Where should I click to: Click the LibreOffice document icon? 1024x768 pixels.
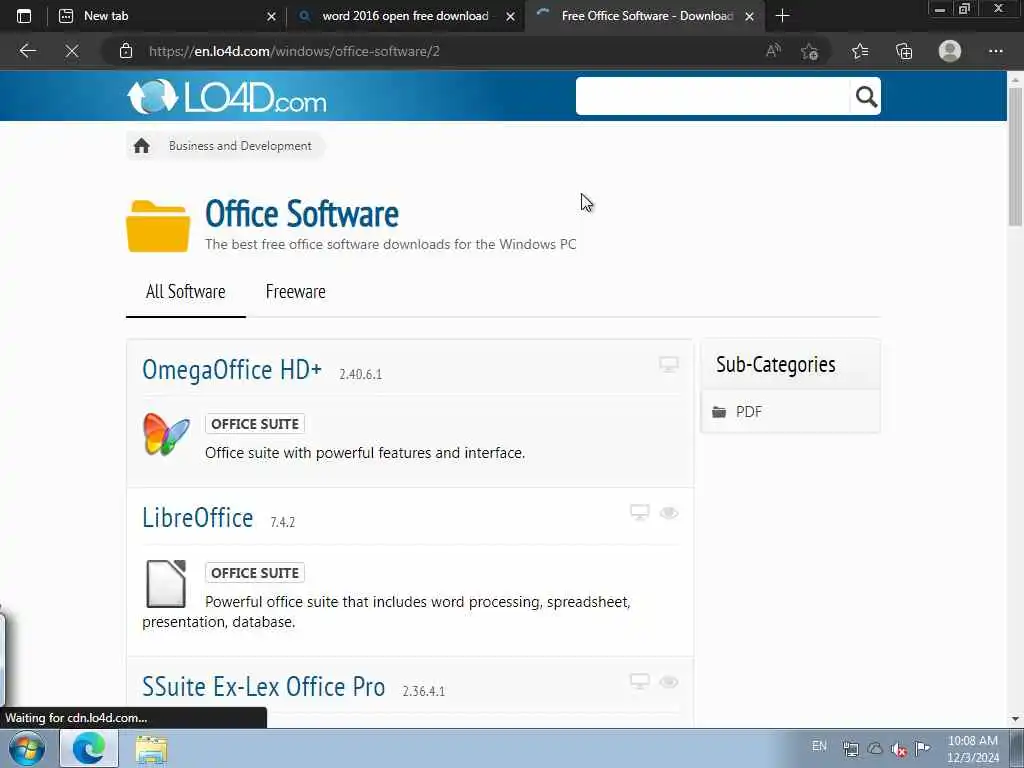tap(166, 583)
